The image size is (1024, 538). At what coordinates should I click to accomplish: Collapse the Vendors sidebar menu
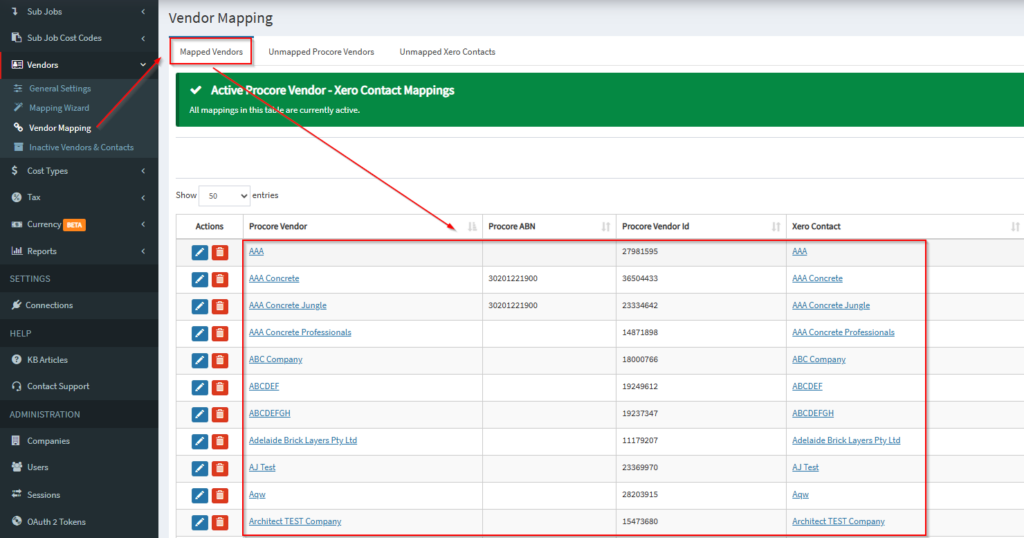click(79, 65)
